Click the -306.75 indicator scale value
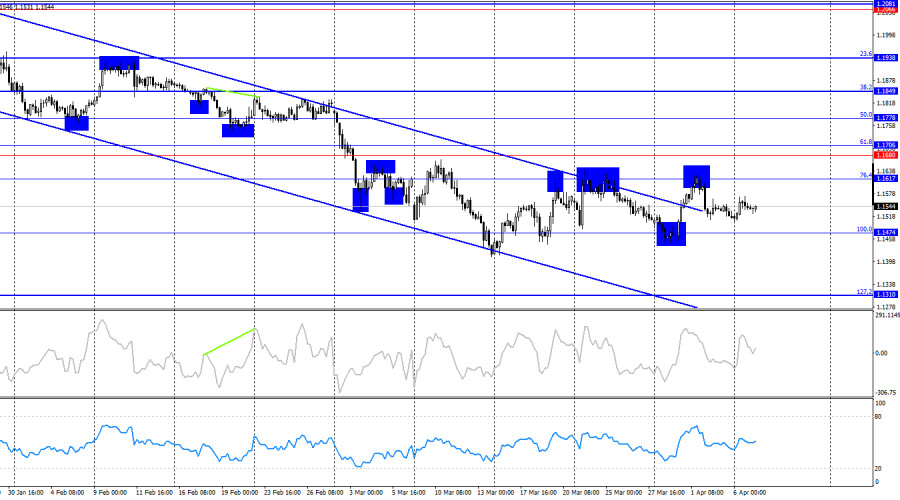The height and width of the screenshot is (500, 900). click(886, 393)
